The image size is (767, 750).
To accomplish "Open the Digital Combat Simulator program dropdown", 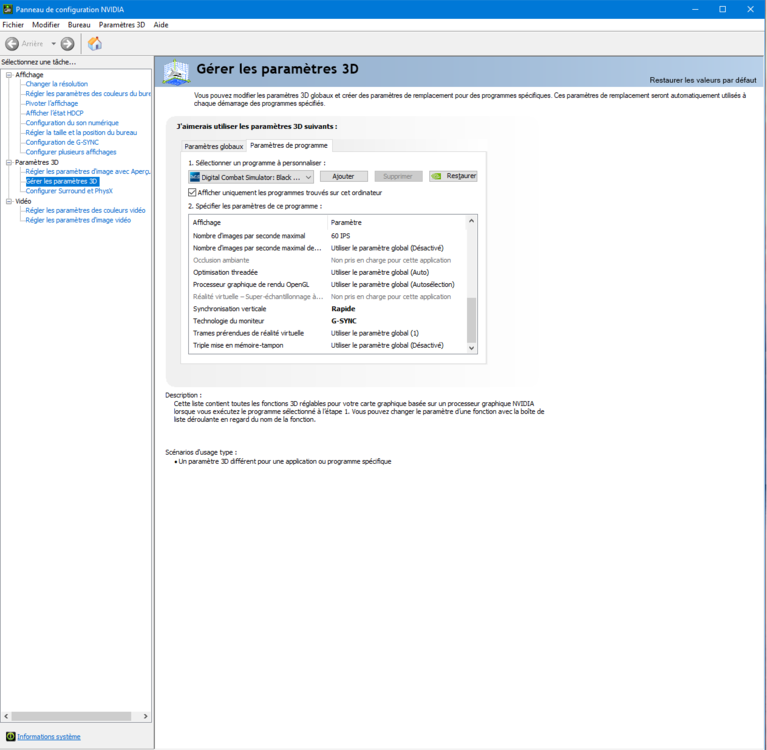I will (251, 177).
